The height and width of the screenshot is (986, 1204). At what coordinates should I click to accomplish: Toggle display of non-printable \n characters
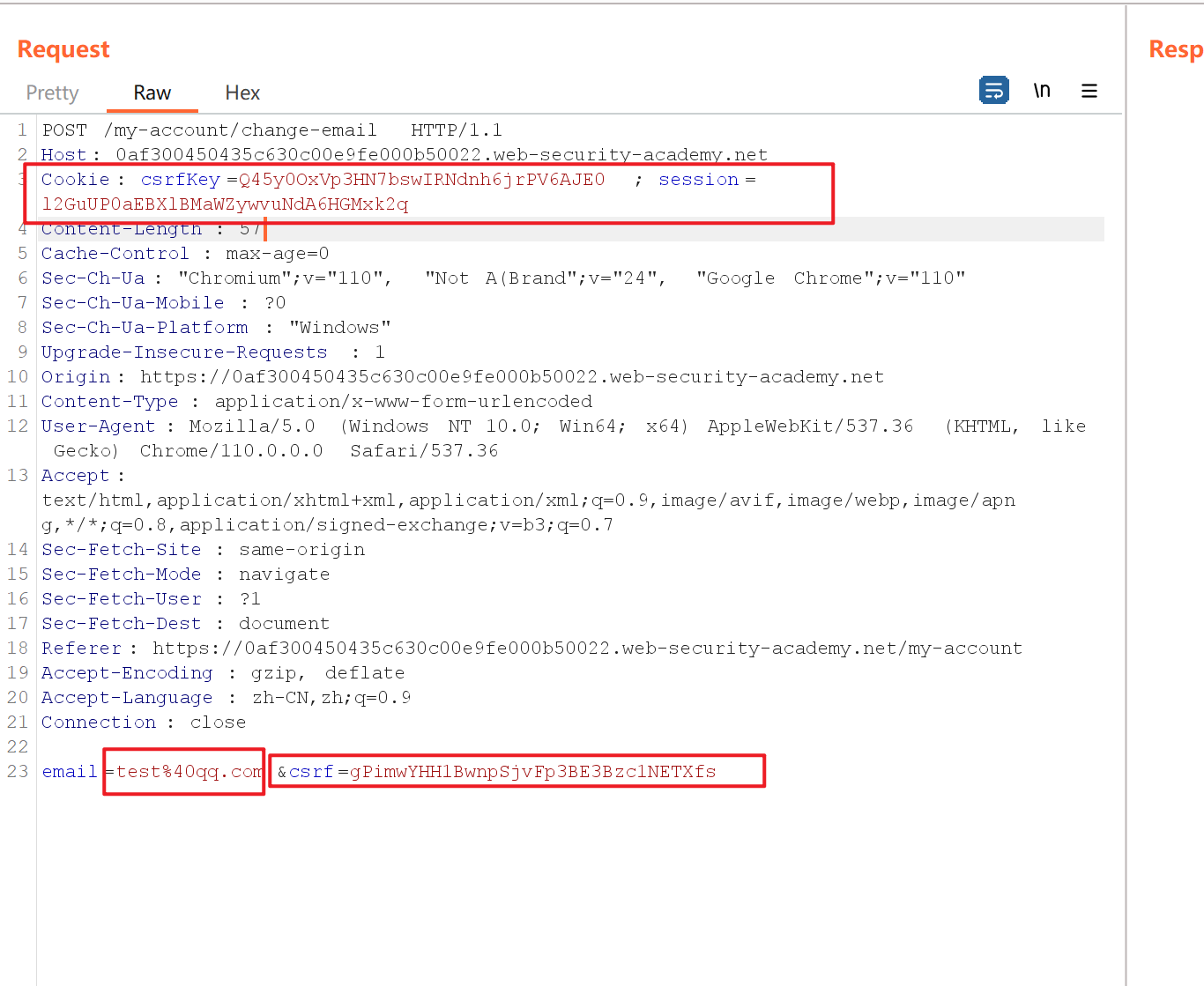pos(1042,90)
